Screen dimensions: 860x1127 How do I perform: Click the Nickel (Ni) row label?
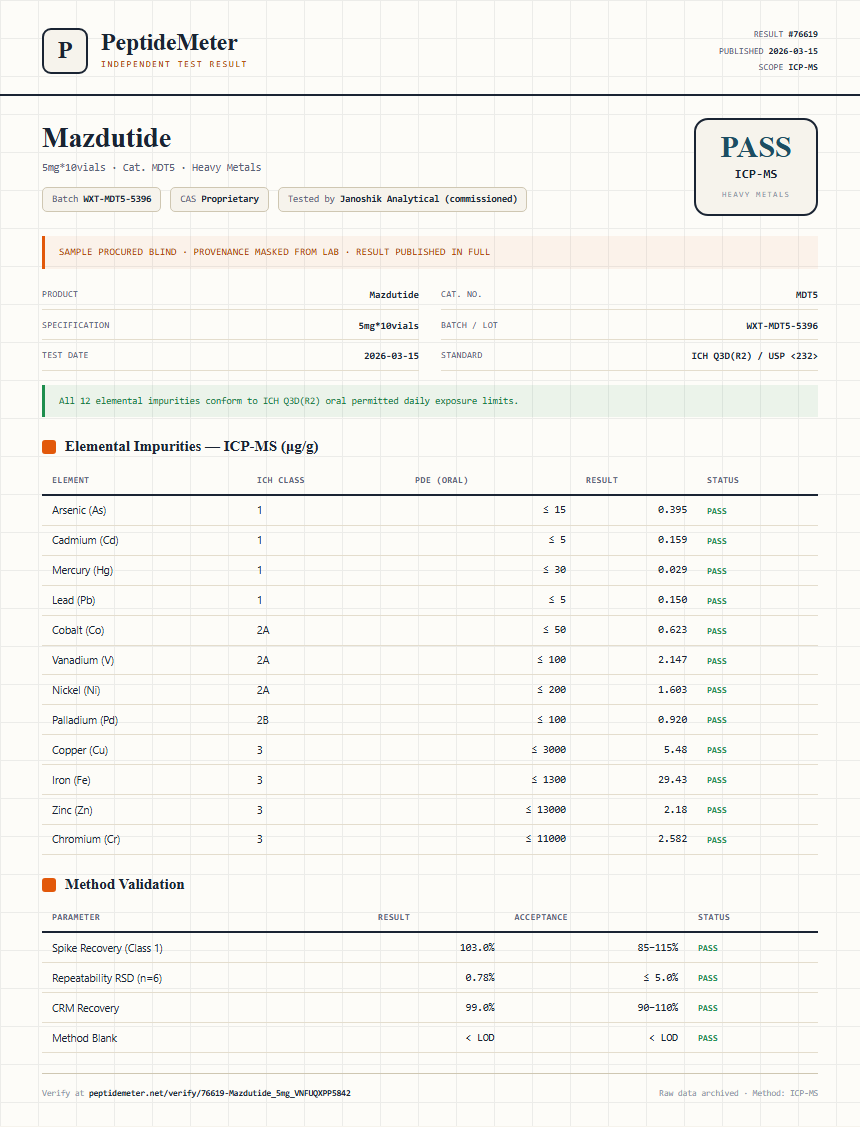76,691
